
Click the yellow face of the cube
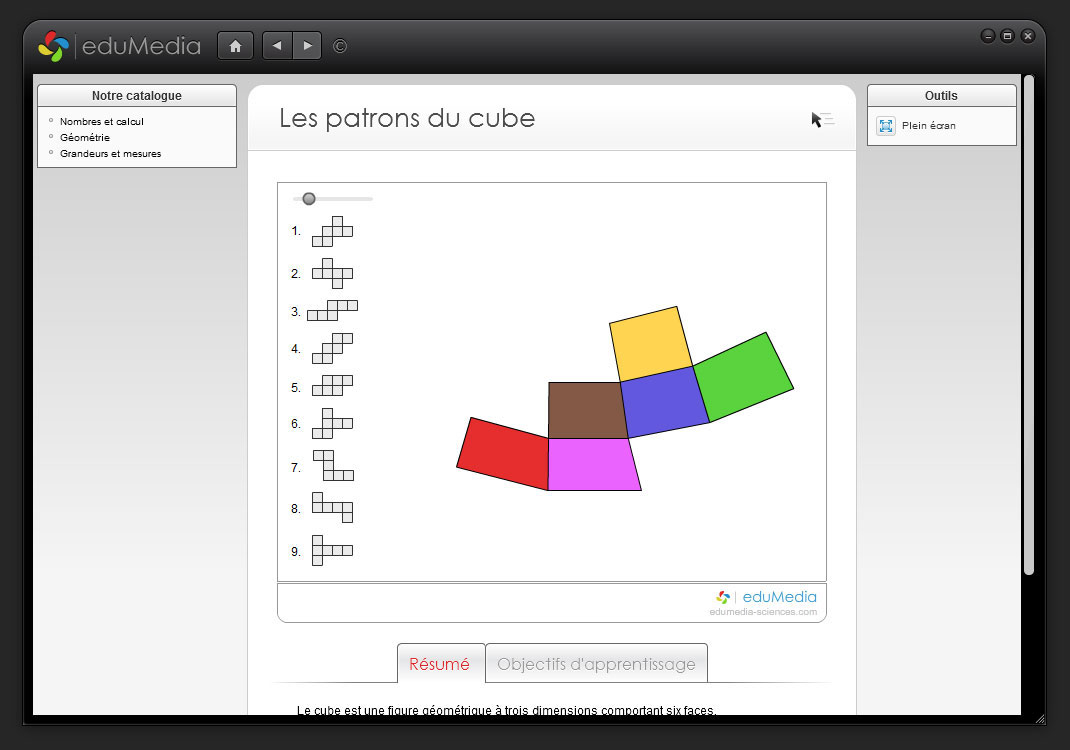click(650, 344)
